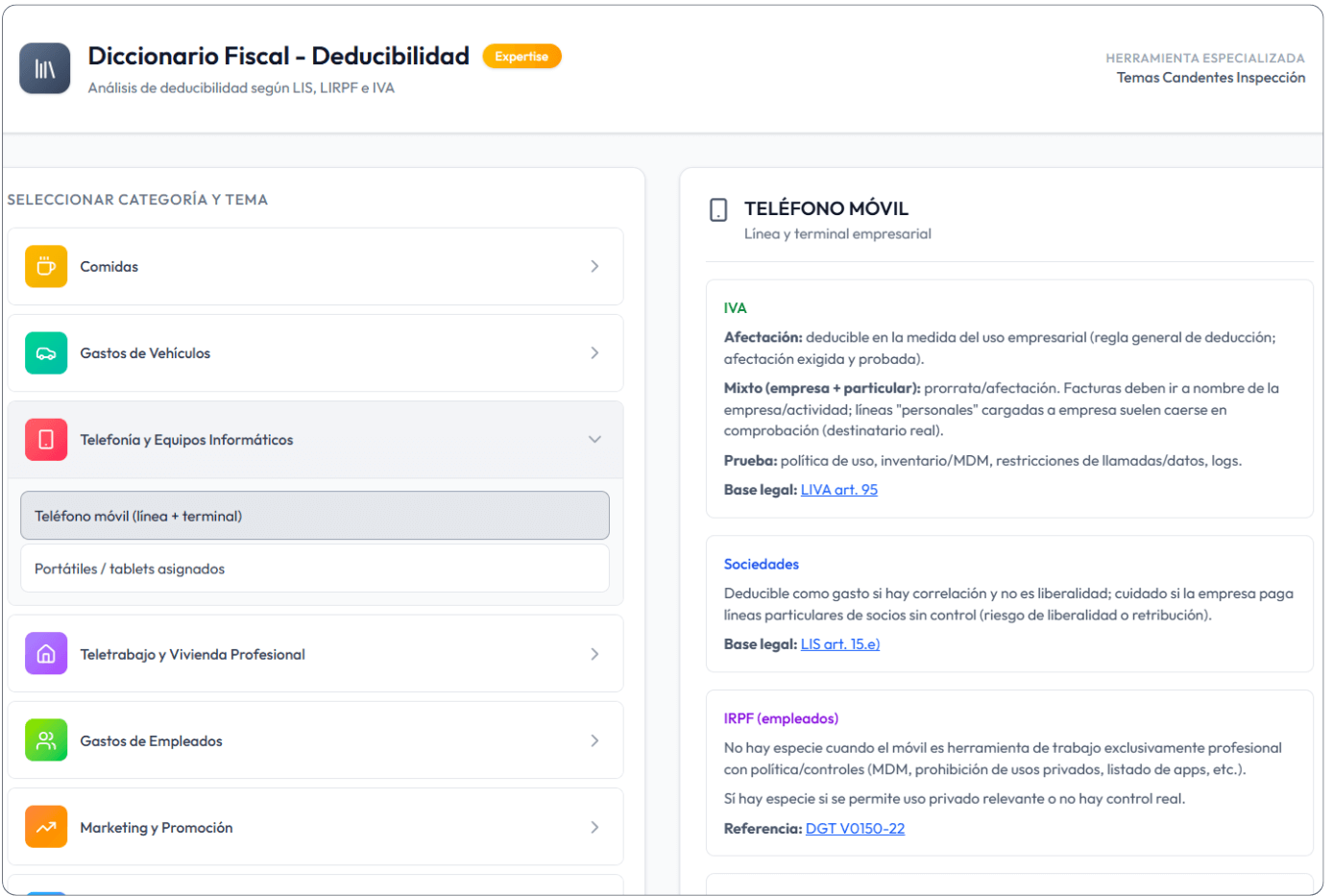This screenshot has width=1333, height=896.
Task: Click the purple house Teletrabajo icon
Action: pyautogui.click(x=46, y=654)
